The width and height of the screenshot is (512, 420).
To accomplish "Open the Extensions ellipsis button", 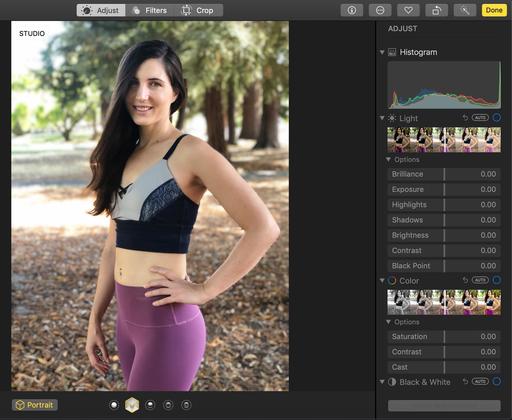I will pos(380,10).
